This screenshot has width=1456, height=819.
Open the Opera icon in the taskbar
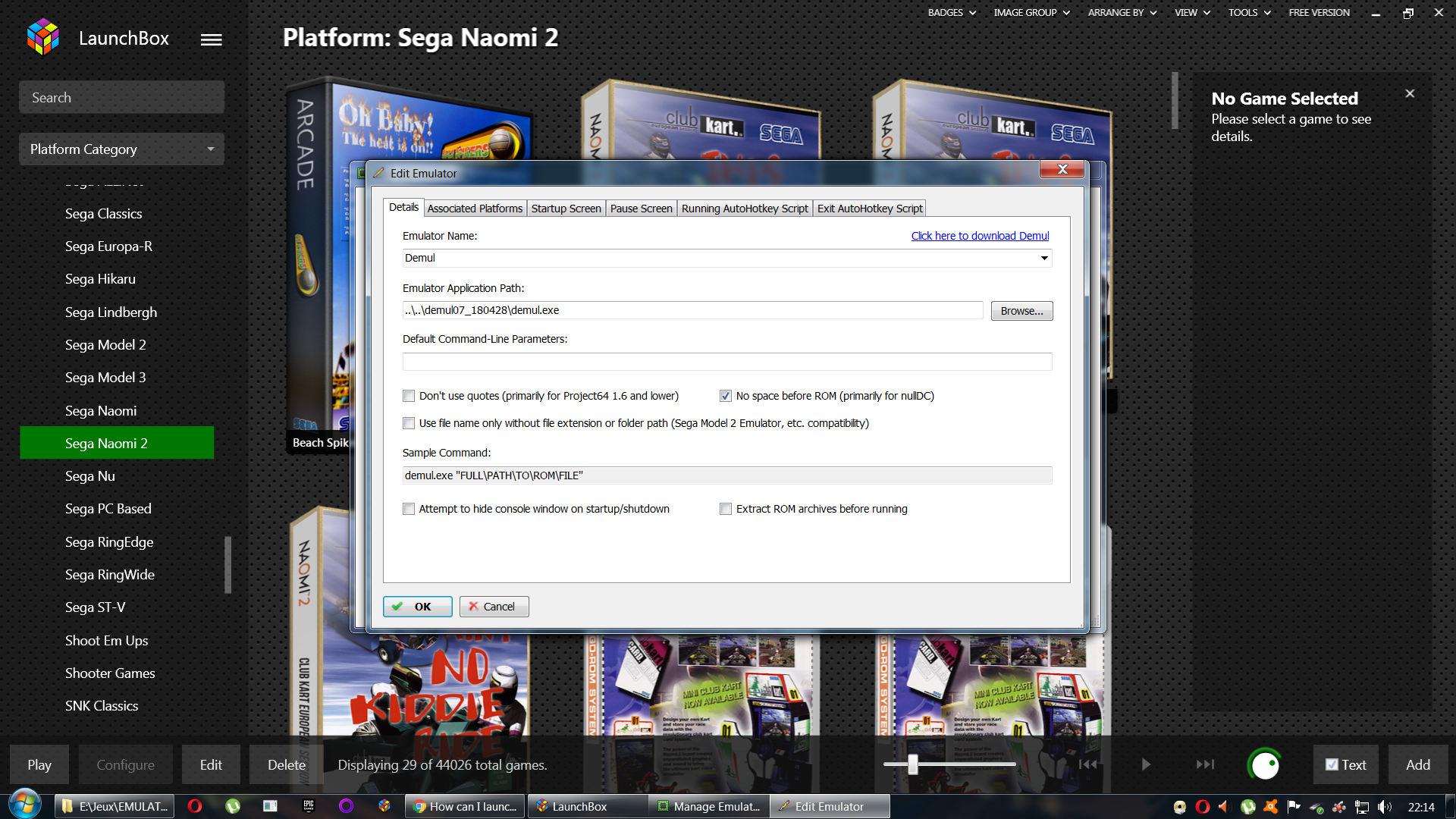(x=195, y=806)
